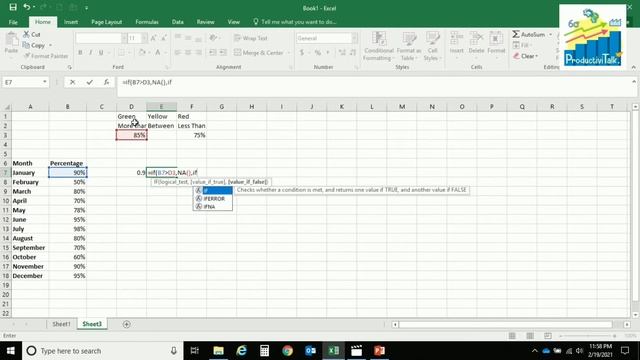
Task: Expand the Clipboard group dialog launcher
Action: tap(70, 67)
